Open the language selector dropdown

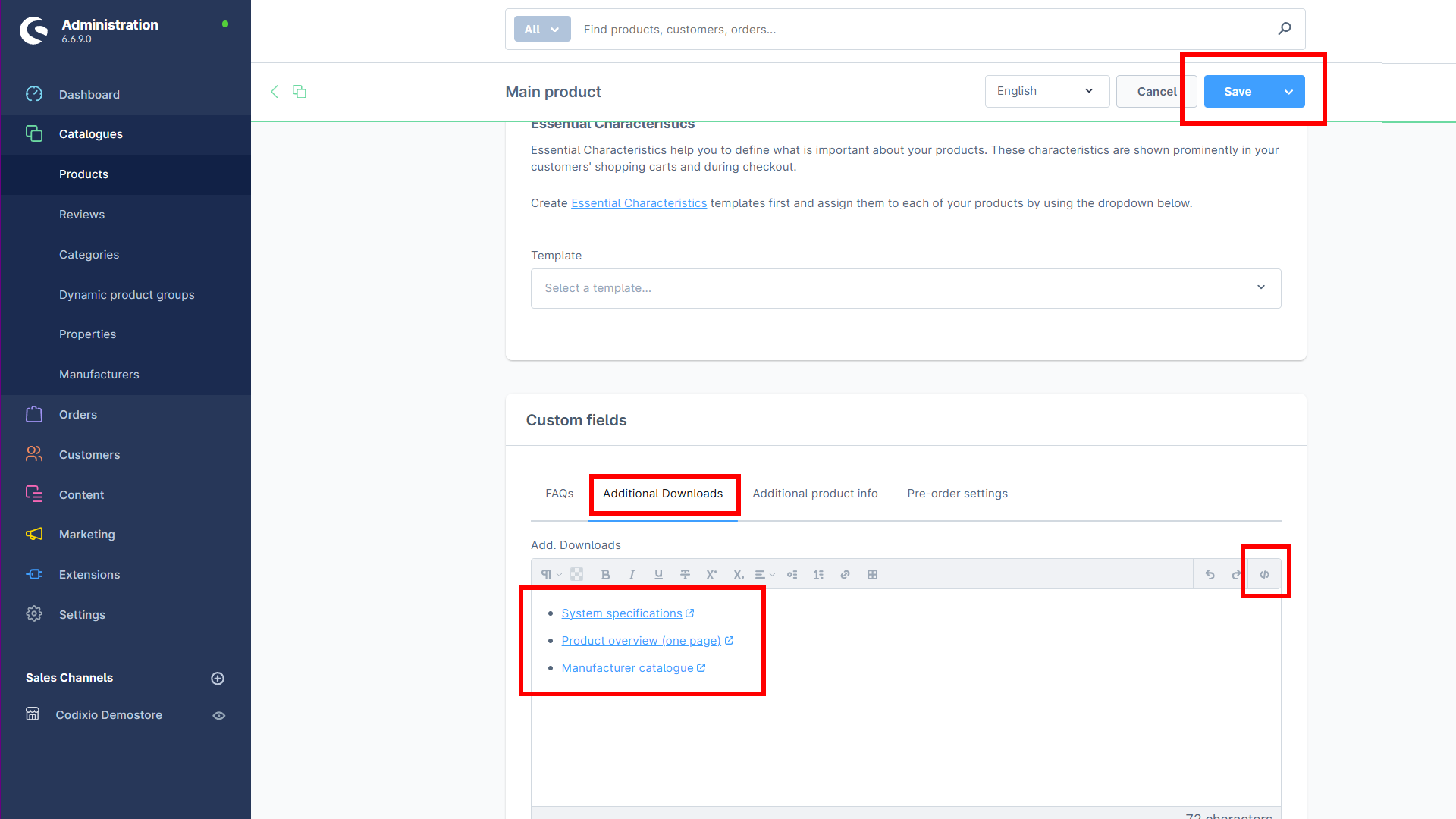1043,91
